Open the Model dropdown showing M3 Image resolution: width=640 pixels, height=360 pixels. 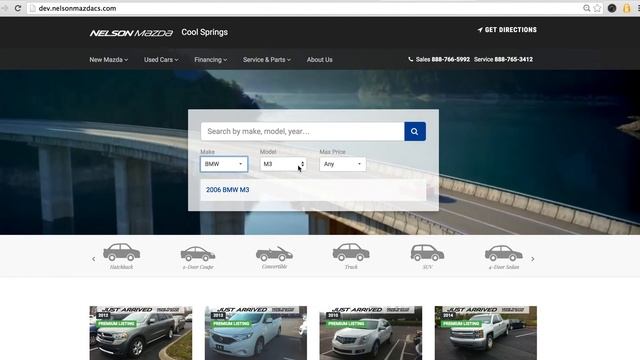283,164
